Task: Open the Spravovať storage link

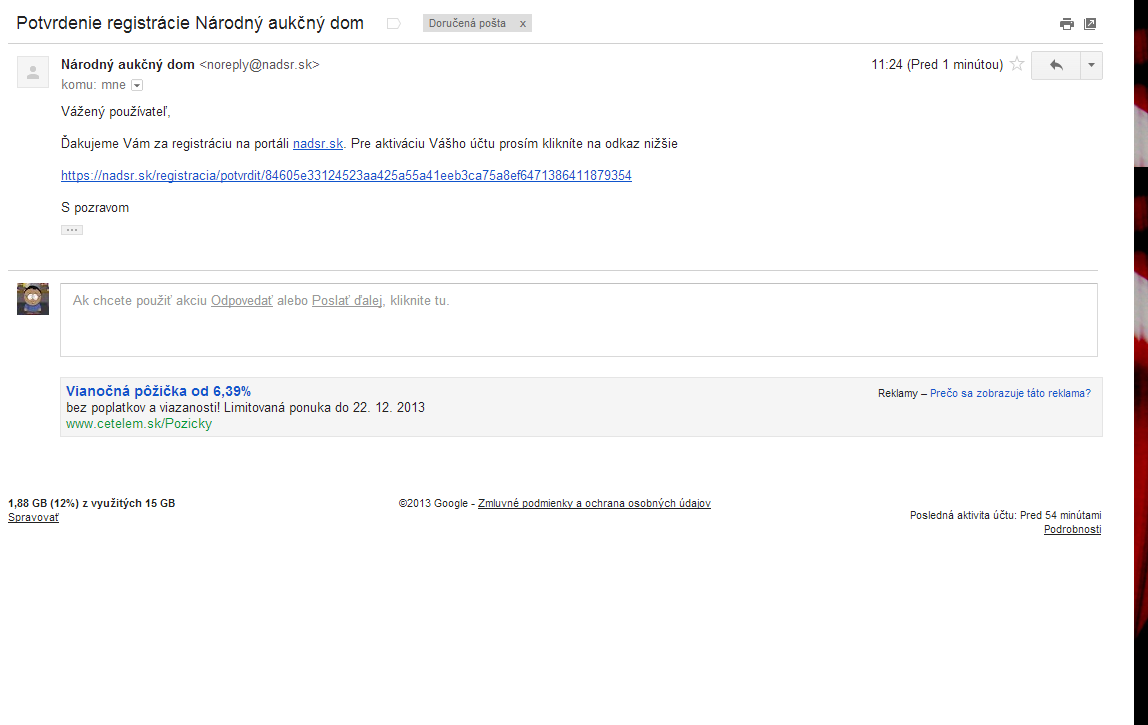Action: (x=33, y=518)
